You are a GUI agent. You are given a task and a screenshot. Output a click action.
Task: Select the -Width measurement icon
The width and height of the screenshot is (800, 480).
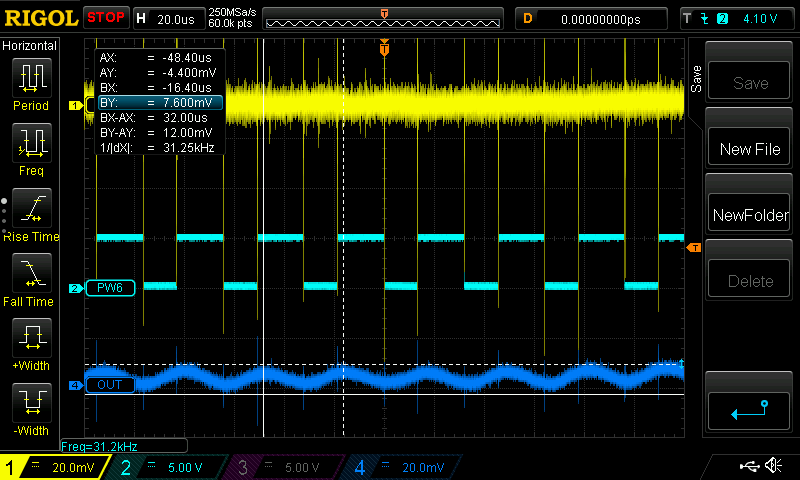pyautogui.click(x=32, y=402)
